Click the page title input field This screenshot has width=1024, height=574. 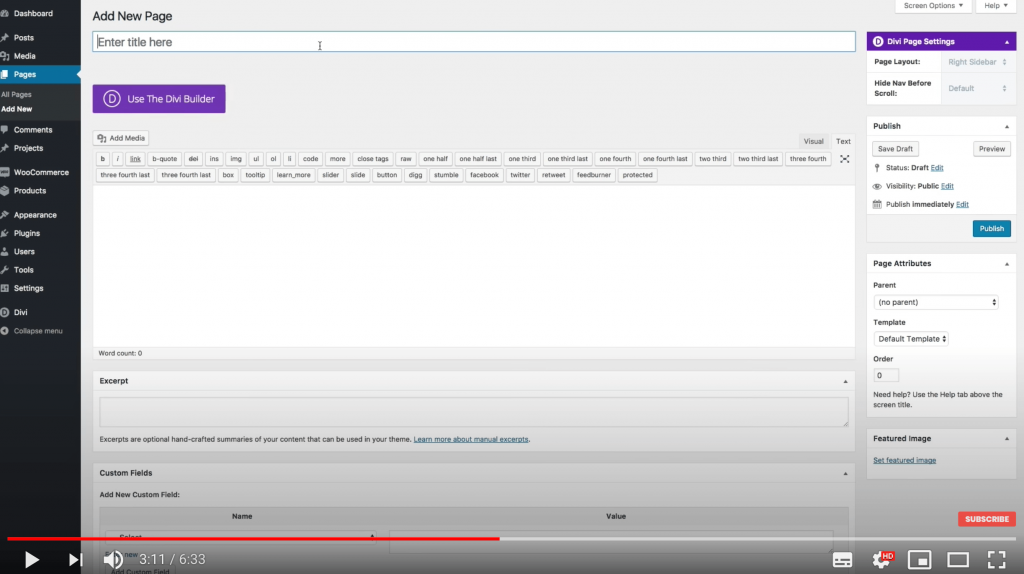[473, 42]
